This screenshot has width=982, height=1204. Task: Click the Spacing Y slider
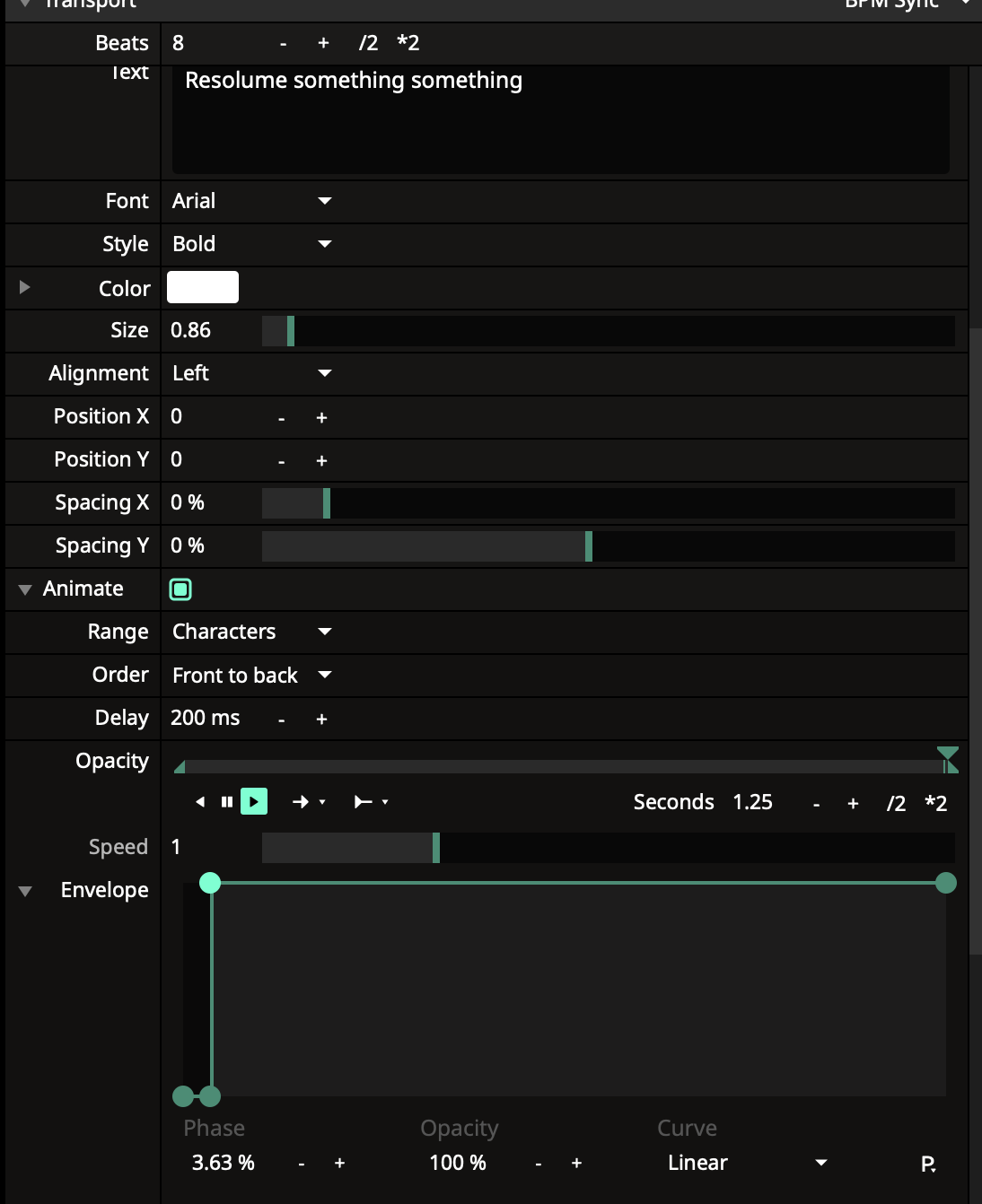pyautogui.click(x=608, y=545)
